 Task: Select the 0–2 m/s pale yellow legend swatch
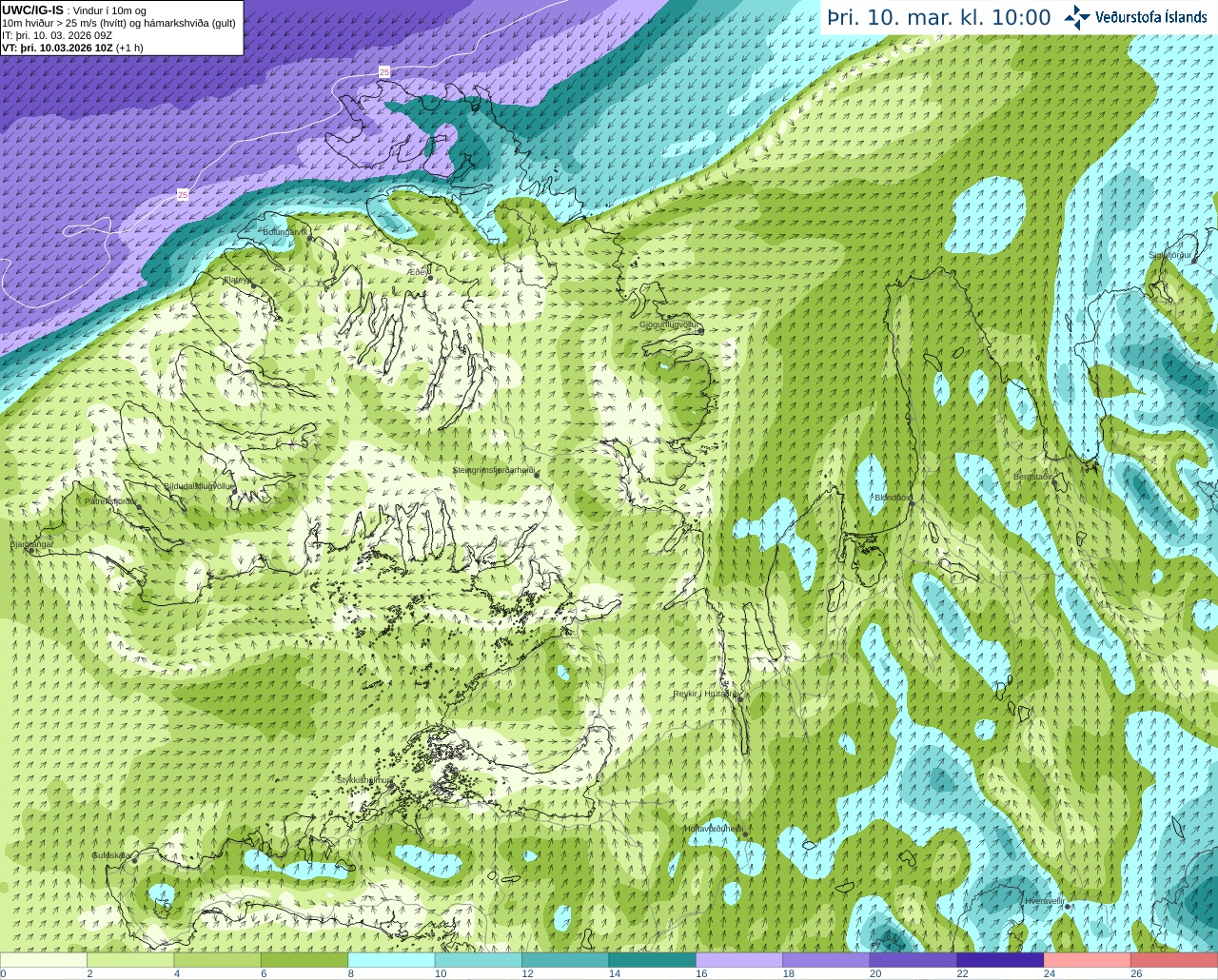tap(44, 960)
